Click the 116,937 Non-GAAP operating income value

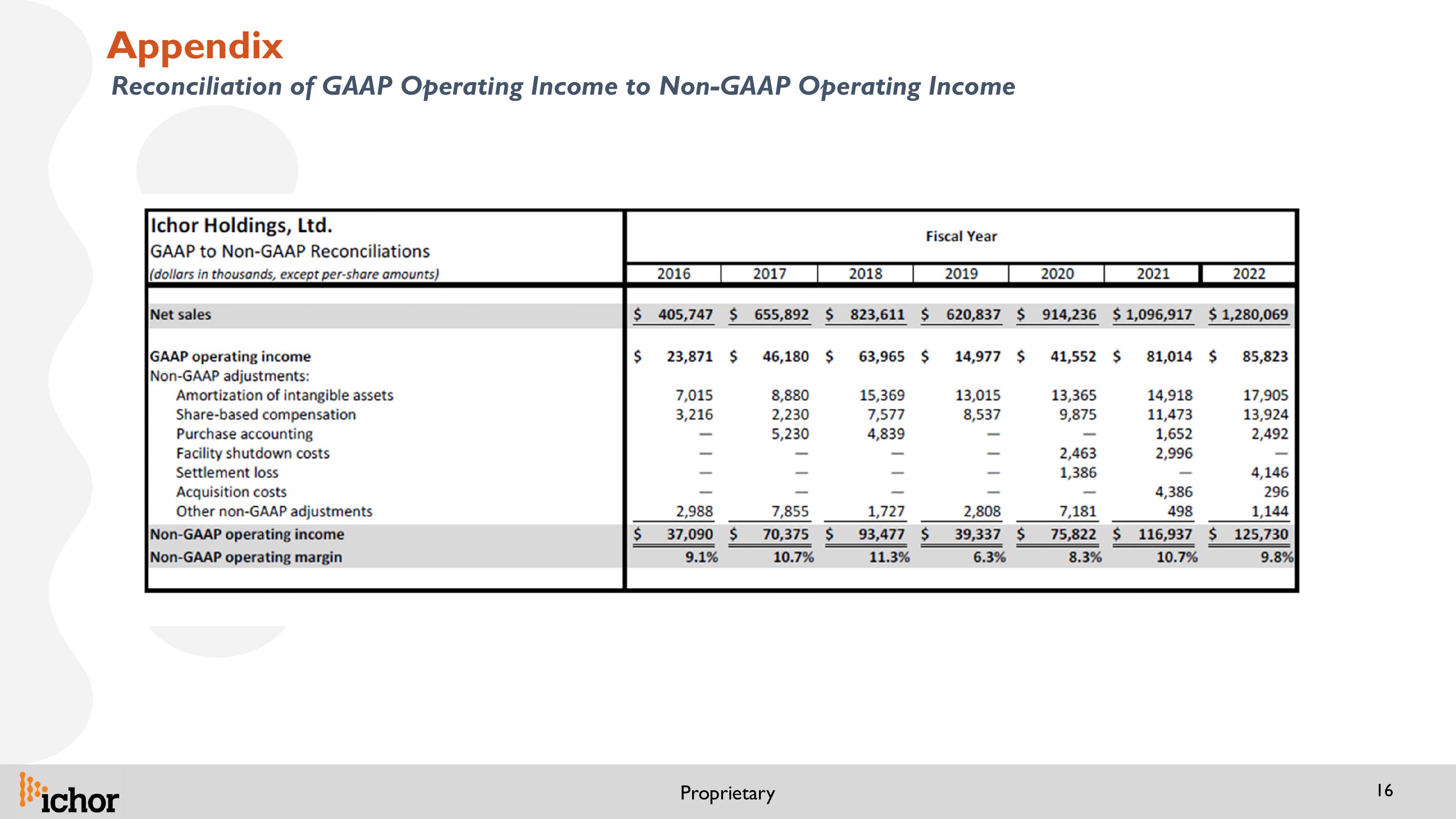tap(1165, 534)
